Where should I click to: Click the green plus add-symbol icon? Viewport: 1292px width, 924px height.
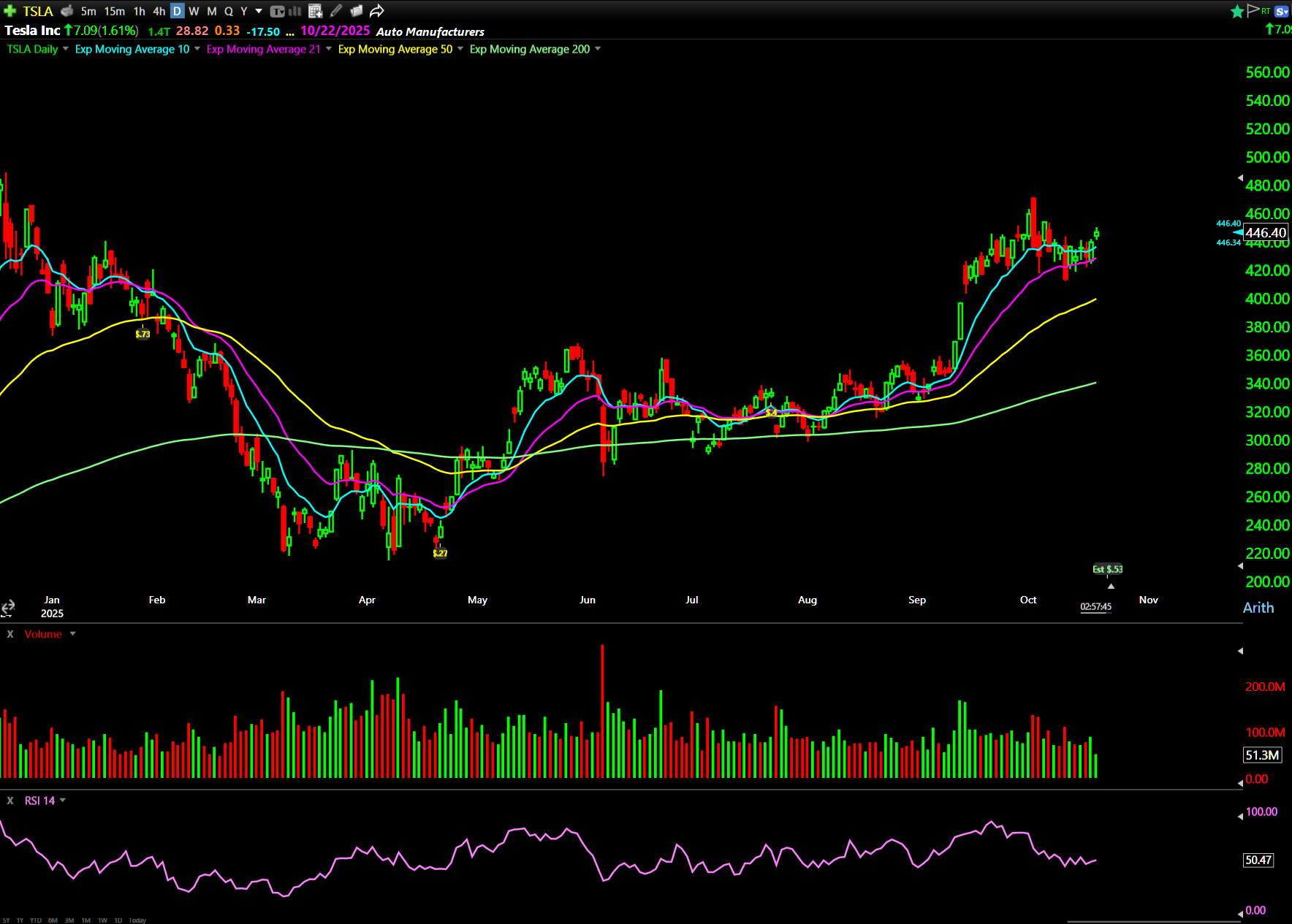(x=10, y=11)
